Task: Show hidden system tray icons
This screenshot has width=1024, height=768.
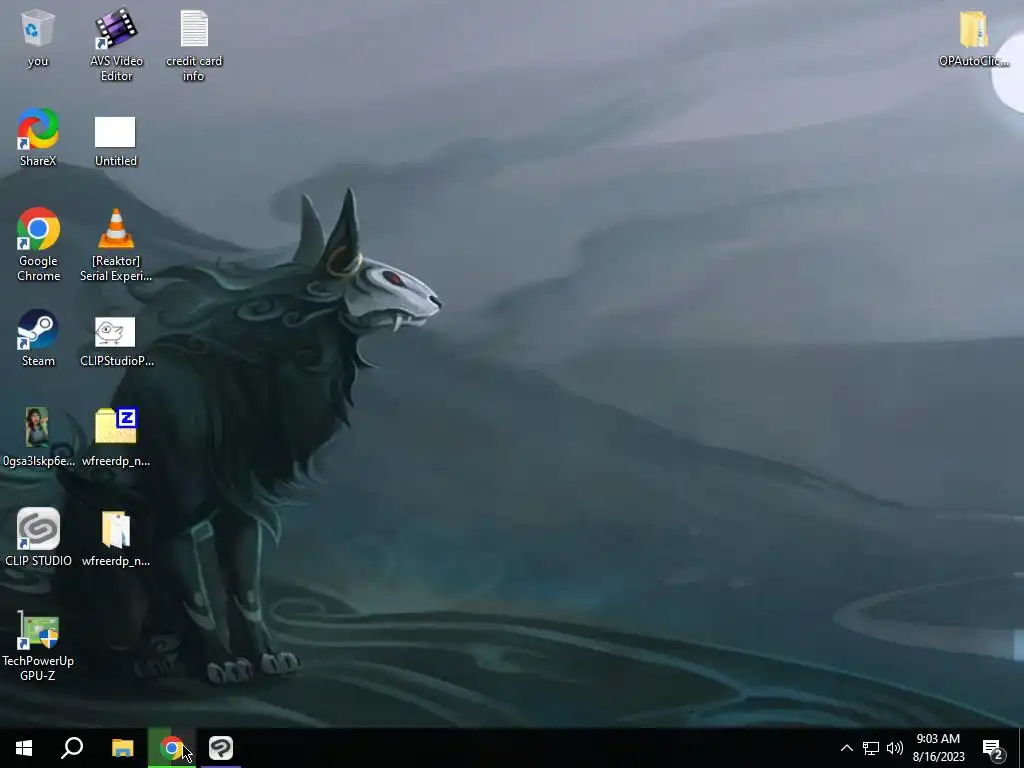Action: [846, 748]
